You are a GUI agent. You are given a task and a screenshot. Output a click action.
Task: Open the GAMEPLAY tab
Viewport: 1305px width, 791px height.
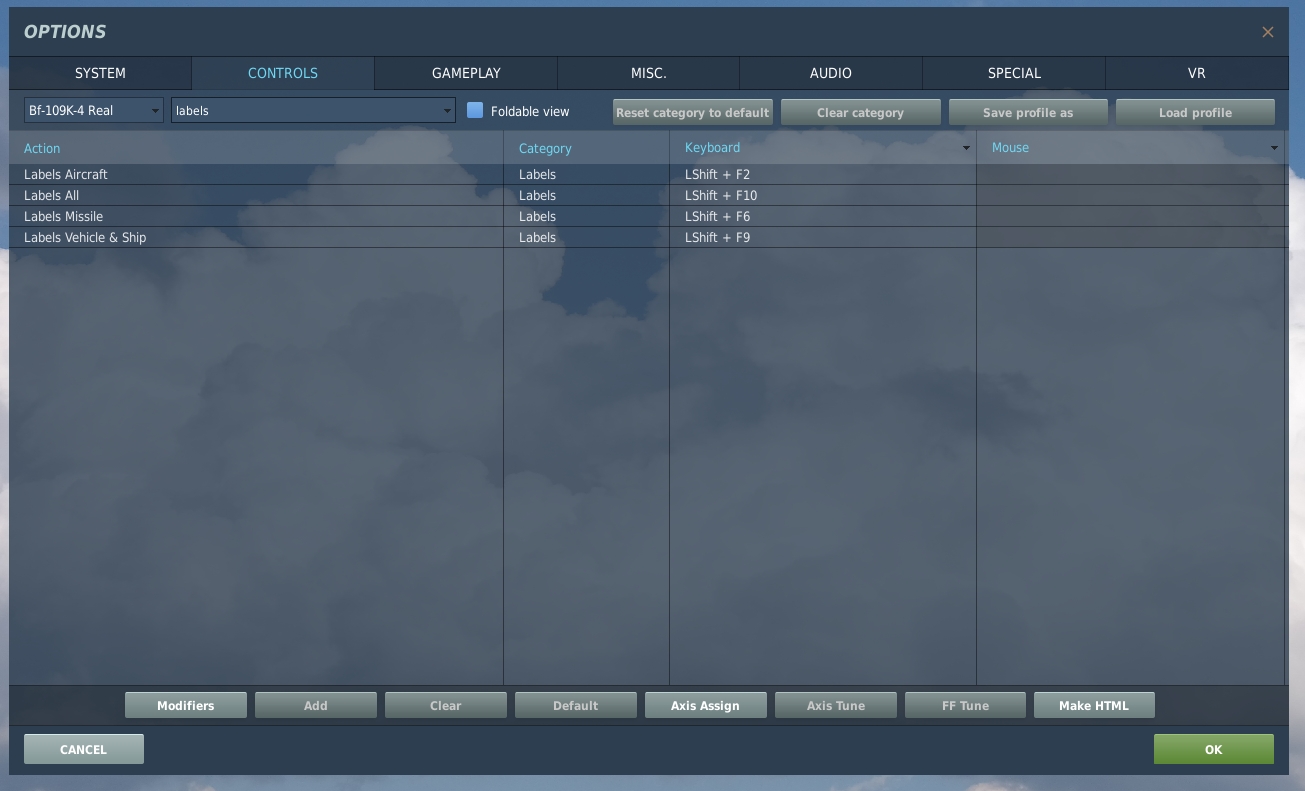[x=466, y=73]
